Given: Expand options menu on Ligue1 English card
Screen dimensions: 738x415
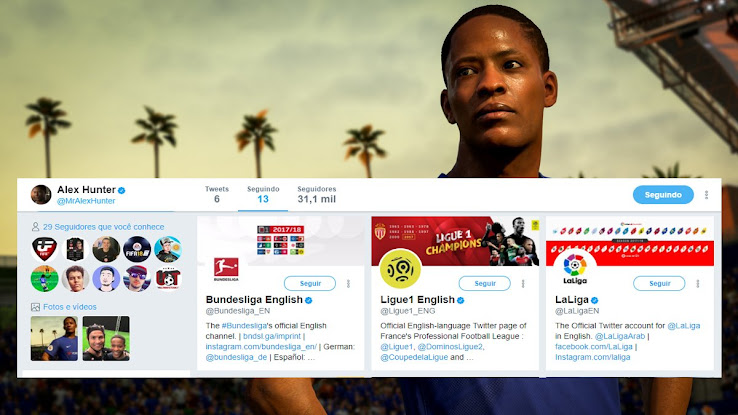Looking at the screenshot, I should tap(523, 283).
